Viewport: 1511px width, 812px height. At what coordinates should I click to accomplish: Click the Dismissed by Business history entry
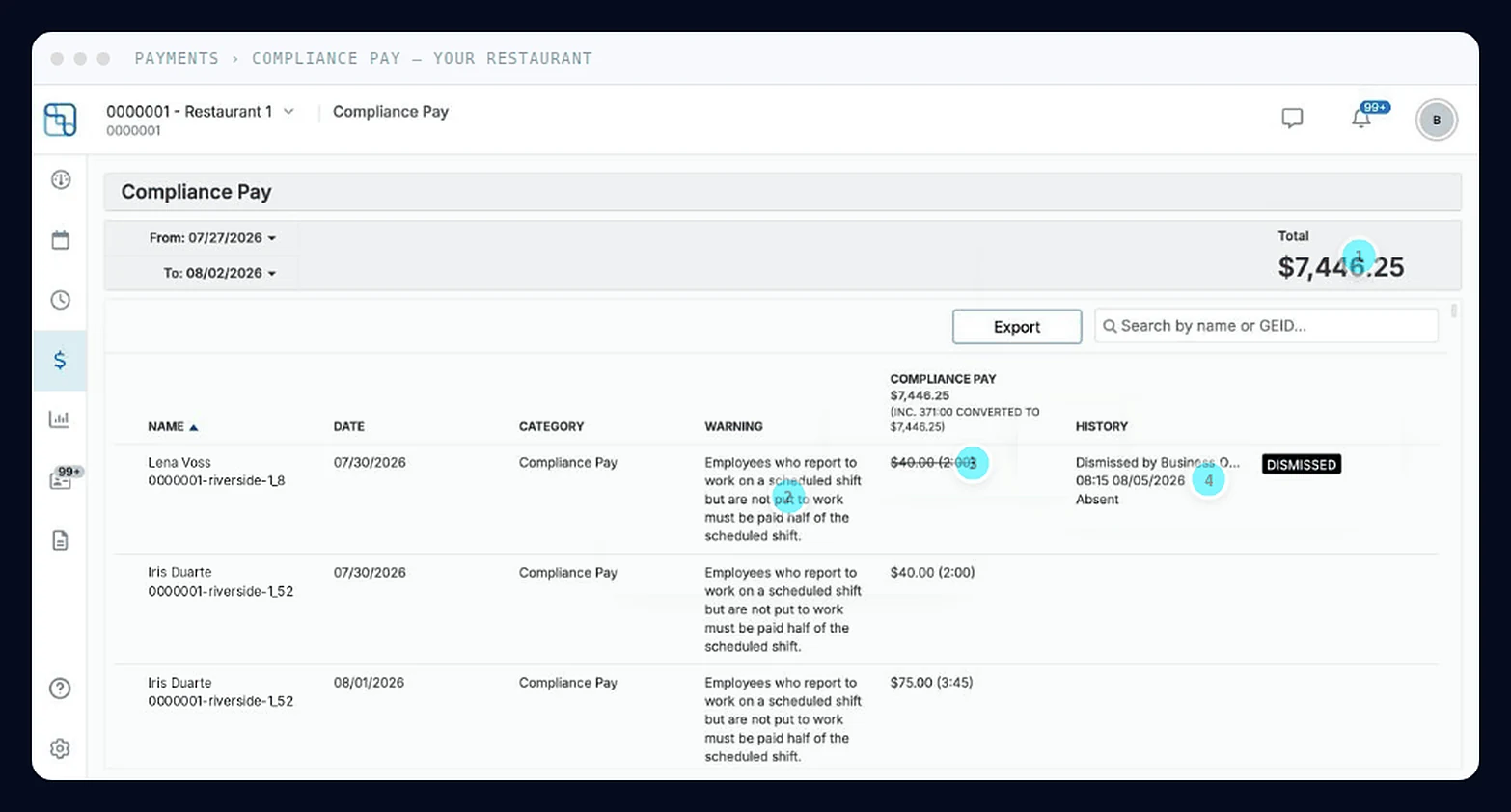pyautogui.click(x=1158, y=463)
